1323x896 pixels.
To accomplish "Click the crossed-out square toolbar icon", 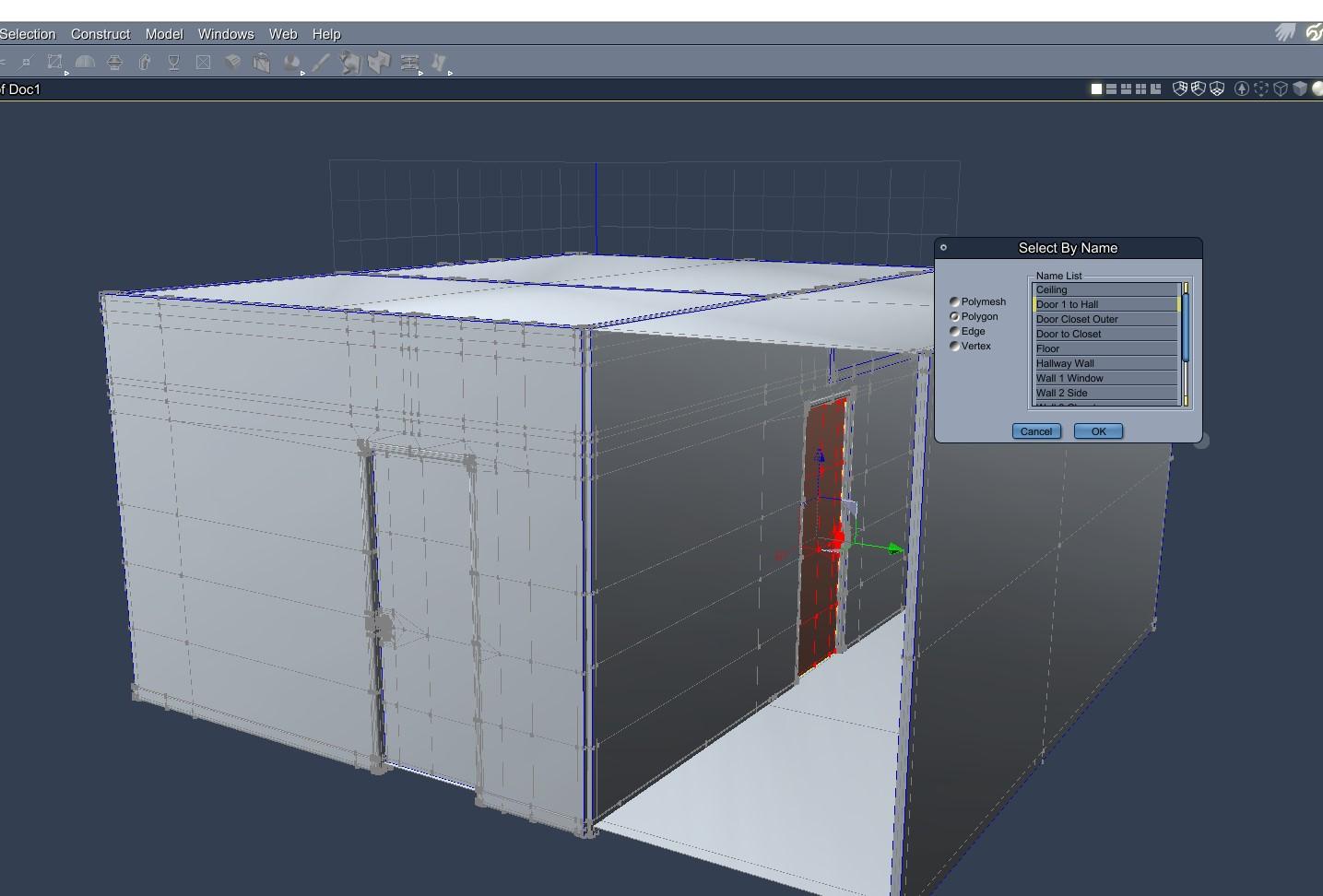I will pos(203,63).
